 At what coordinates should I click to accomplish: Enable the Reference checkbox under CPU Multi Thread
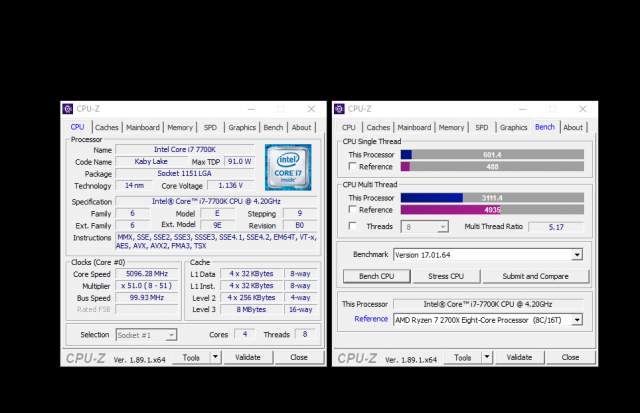352,210
